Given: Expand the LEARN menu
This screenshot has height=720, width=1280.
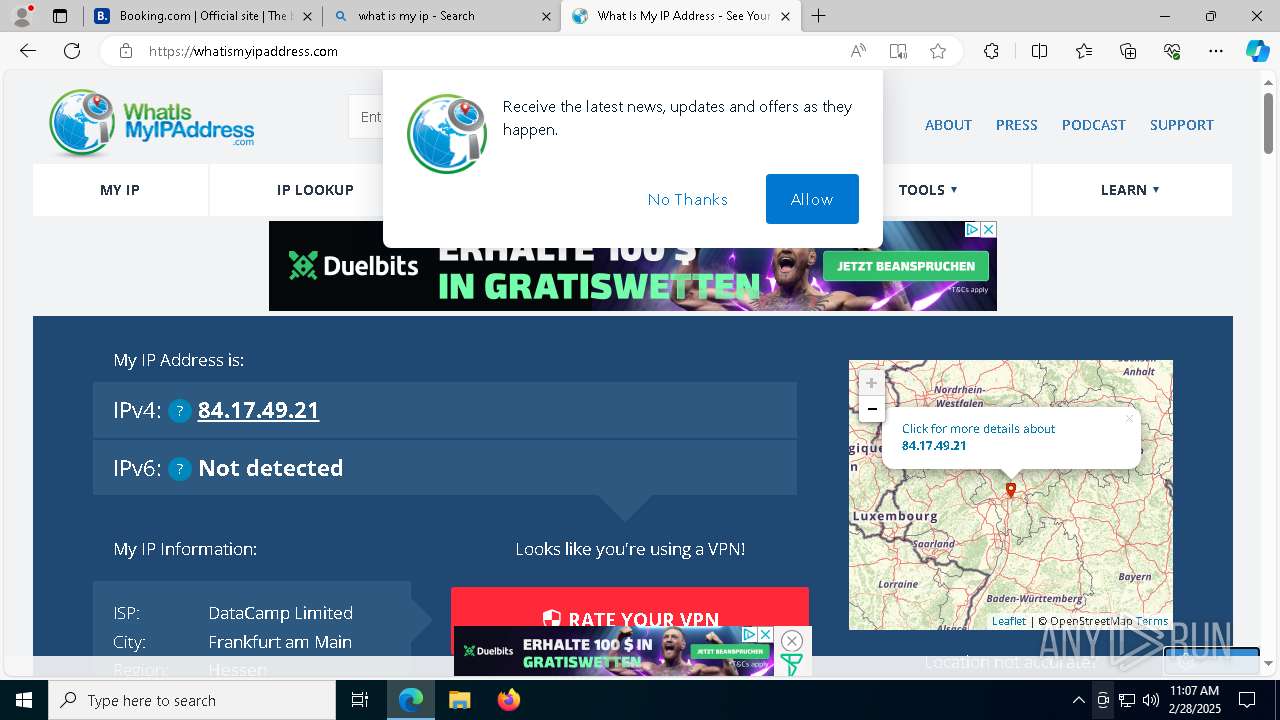Looking at the screenshot, I should 1130,190.
